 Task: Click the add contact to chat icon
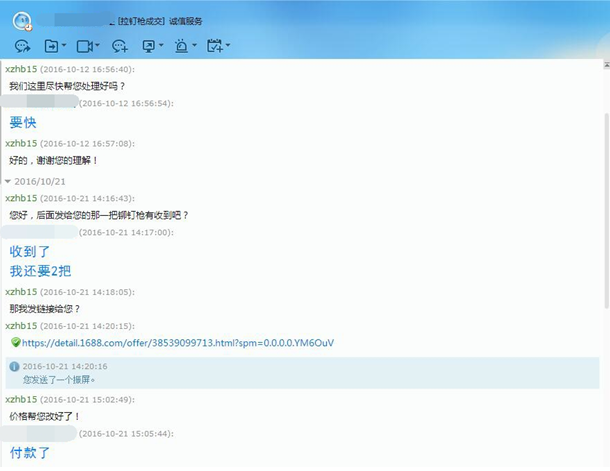coord(119,46)
